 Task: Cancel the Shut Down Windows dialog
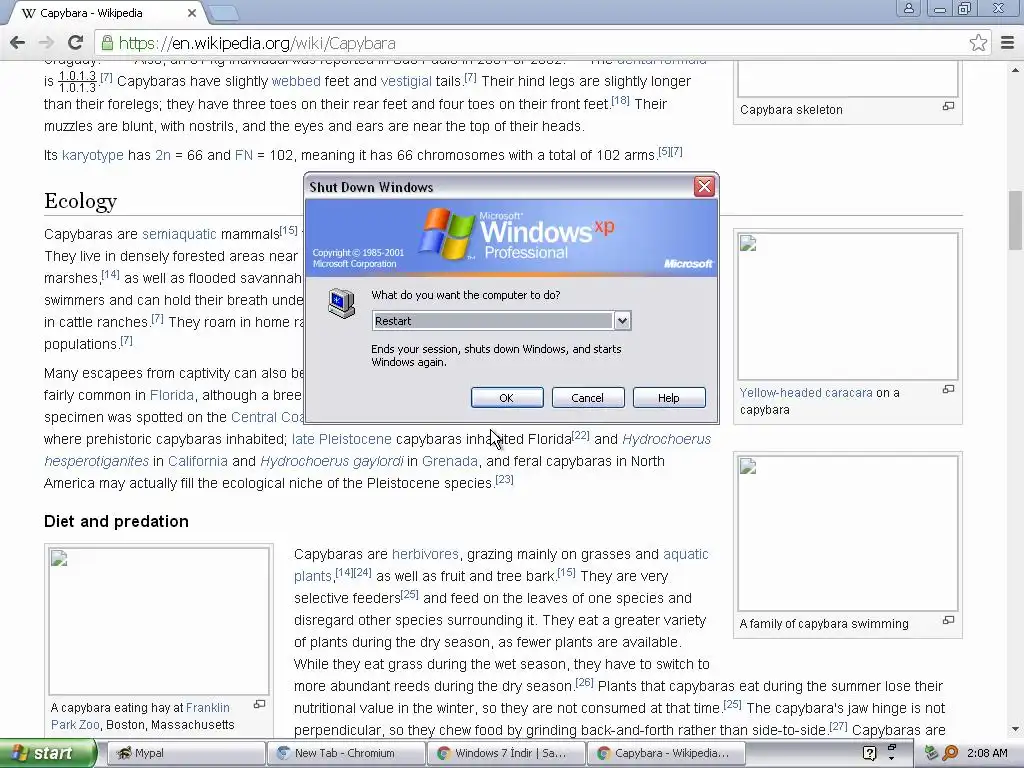pyautogui.click(x=588, y=398)
